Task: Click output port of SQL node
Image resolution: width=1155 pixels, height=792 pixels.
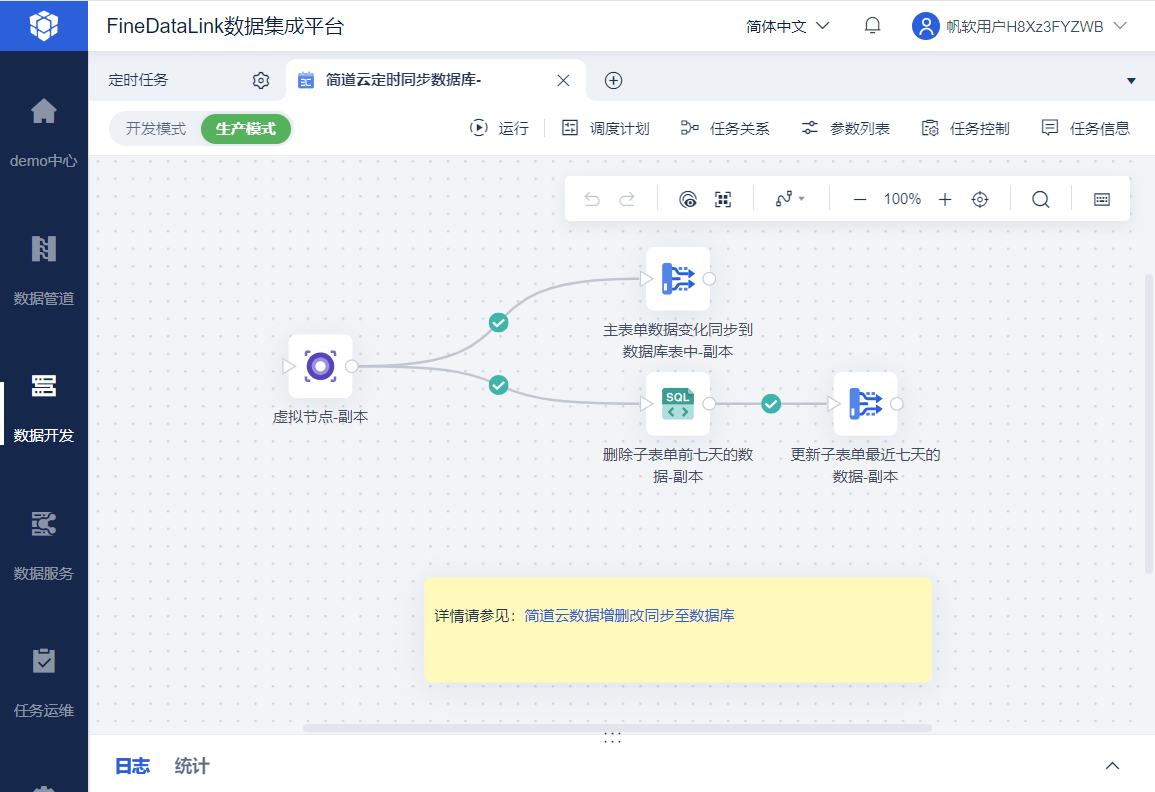Action: tap(709, 404)
